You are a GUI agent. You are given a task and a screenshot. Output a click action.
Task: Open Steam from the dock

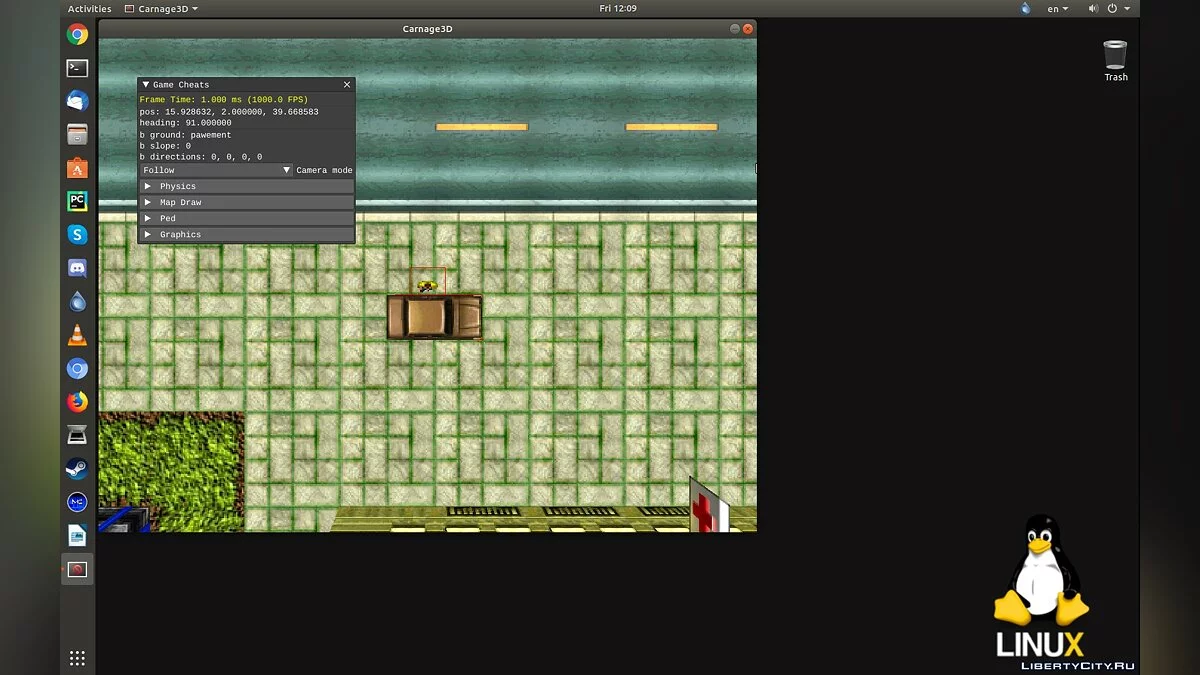77,468
